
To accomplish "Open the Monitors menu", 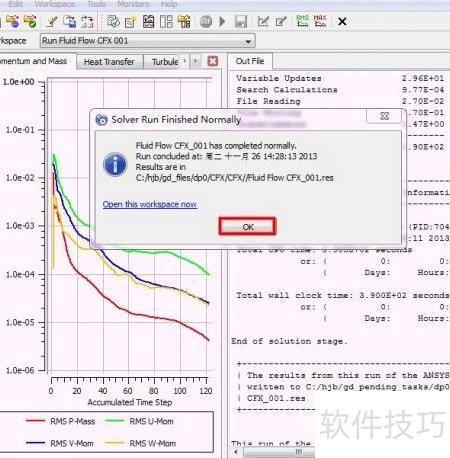I will tap(133, 4).
